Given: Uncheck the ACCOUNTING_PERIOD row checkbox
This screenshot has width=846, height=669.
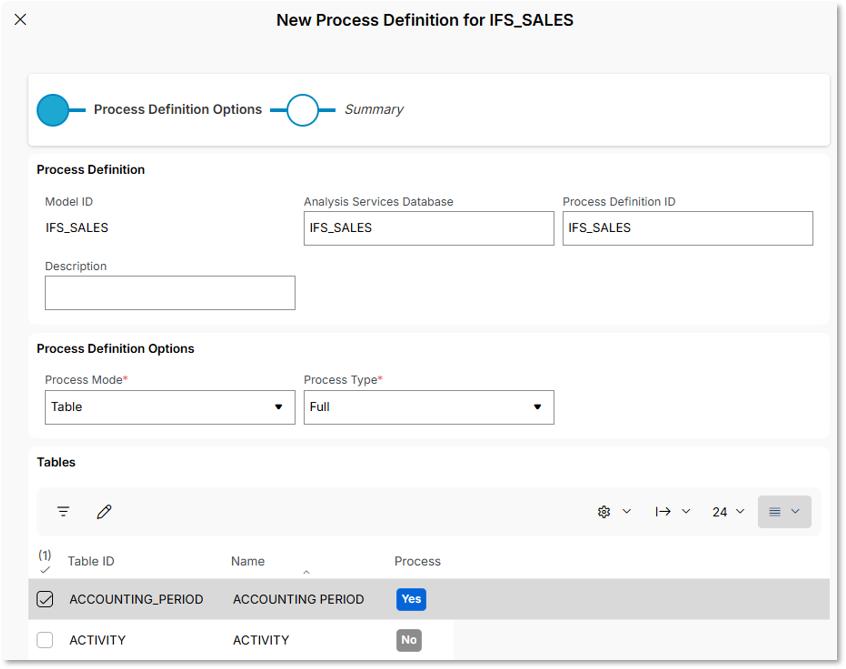Looking at the screenshot, I should click(x=45, y=599).
